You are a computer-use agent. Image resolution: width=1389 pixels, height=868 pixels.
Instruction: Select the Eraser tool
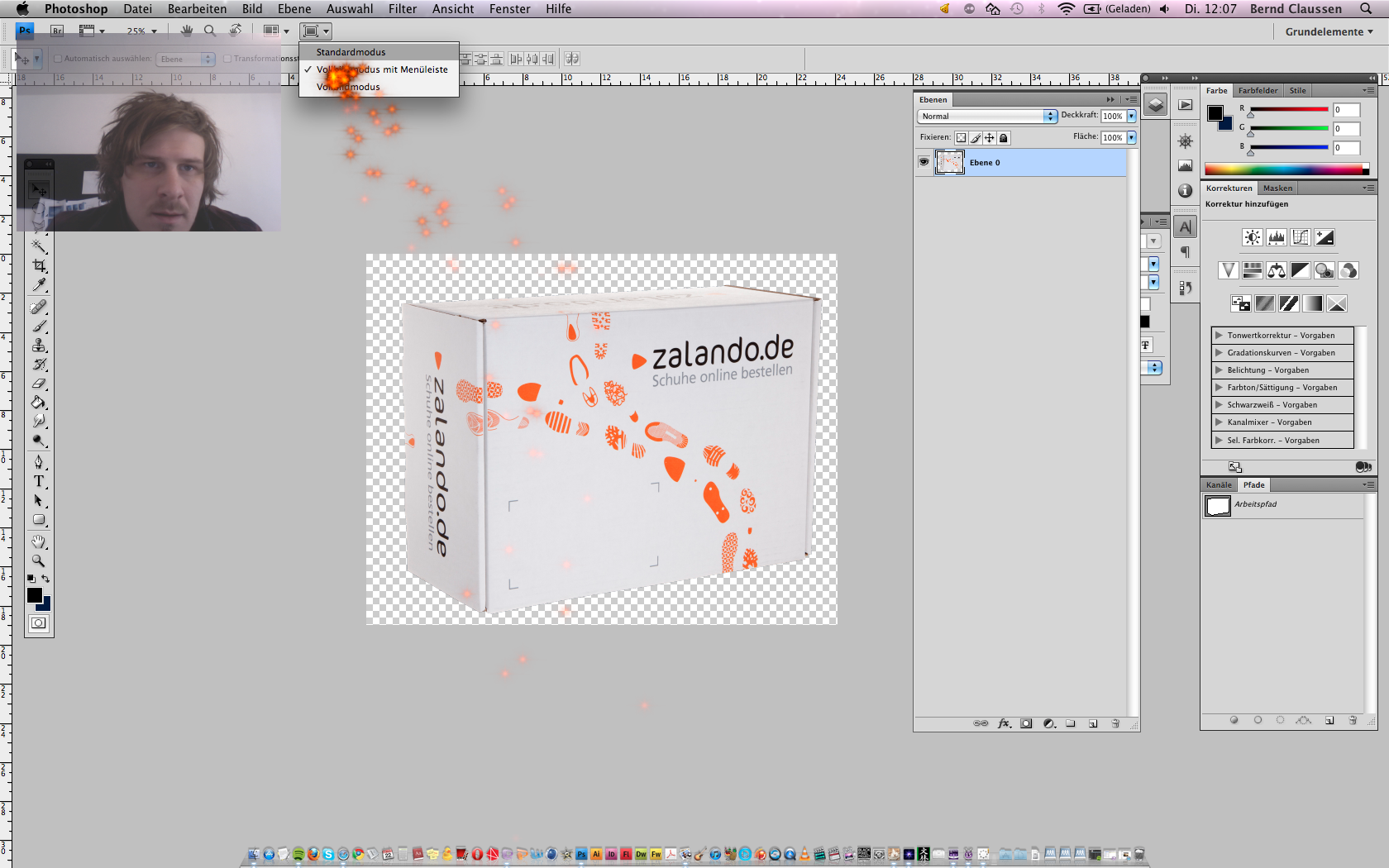coord(39,384)
